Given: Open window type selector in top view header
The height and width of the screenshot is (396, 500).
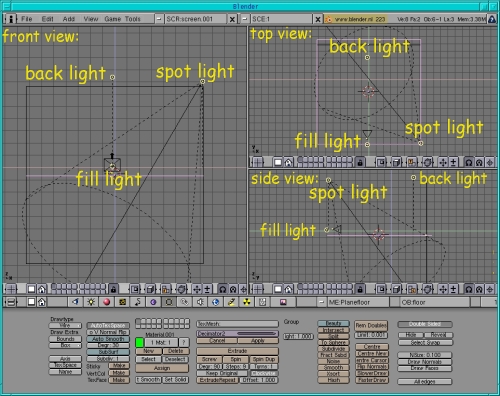Looking at the screenshot, I should click(257, 162).
